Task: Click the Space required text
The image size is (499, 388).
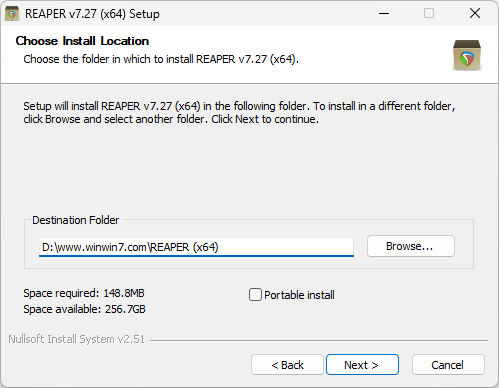Action: [84, 293]
